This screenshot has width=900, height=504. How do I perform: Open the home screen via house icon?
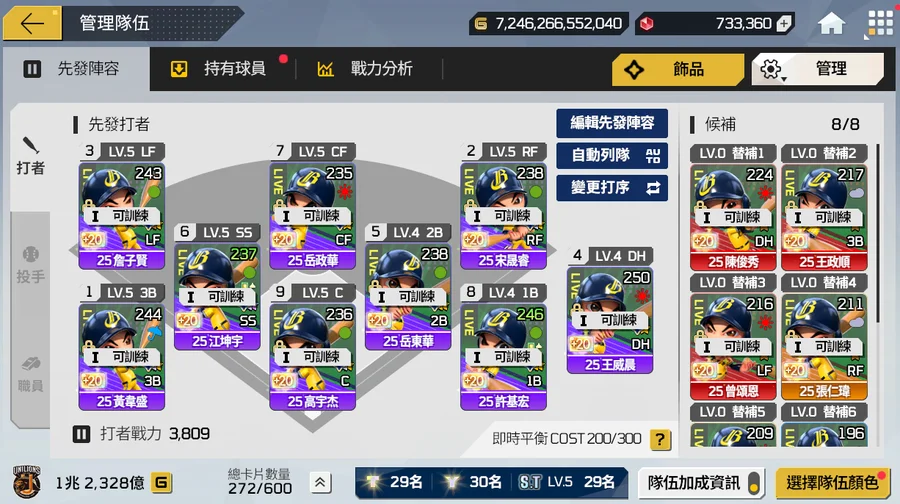(x=831, y=24)
